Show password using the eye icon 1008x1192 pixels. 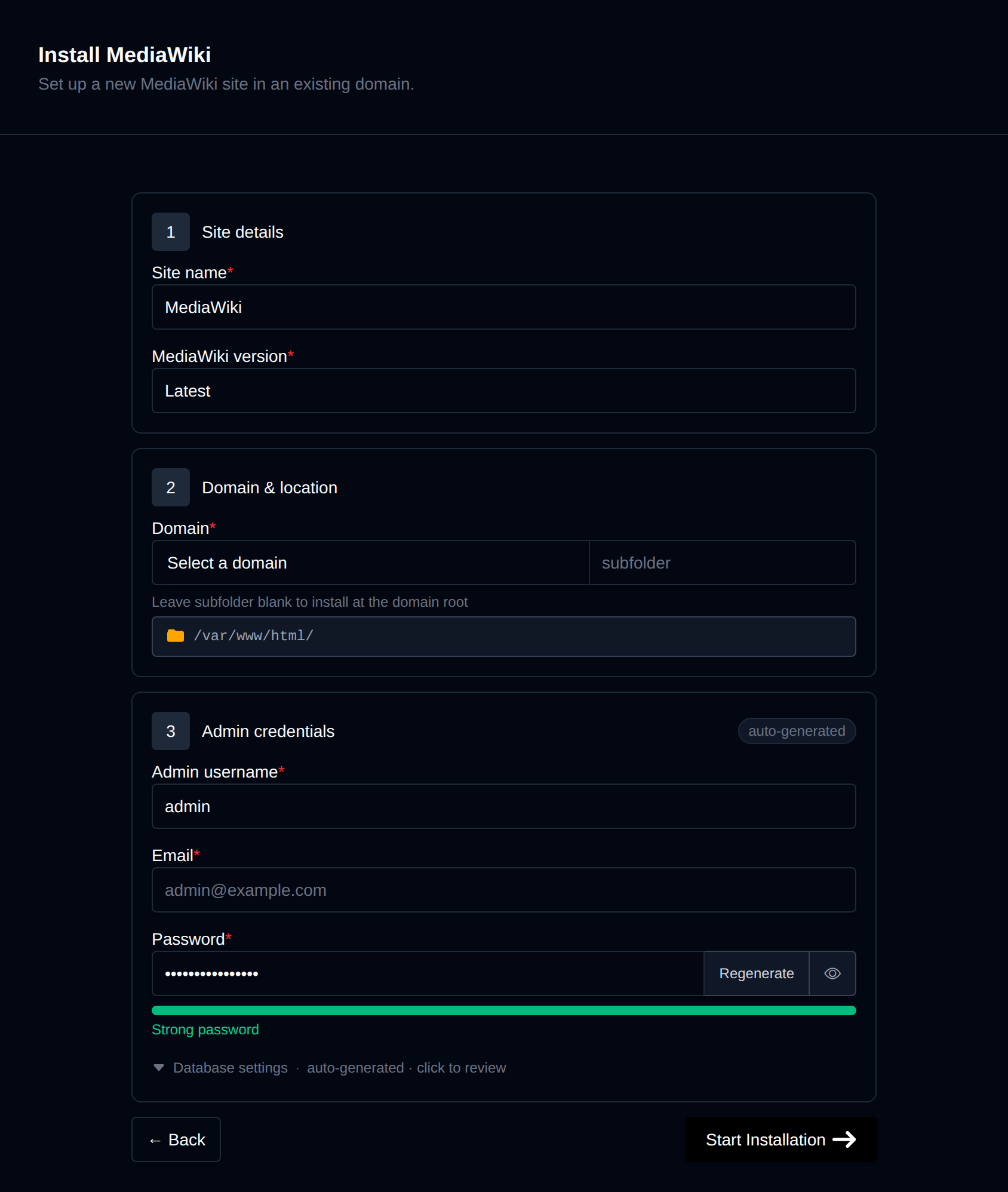point(832,973)
